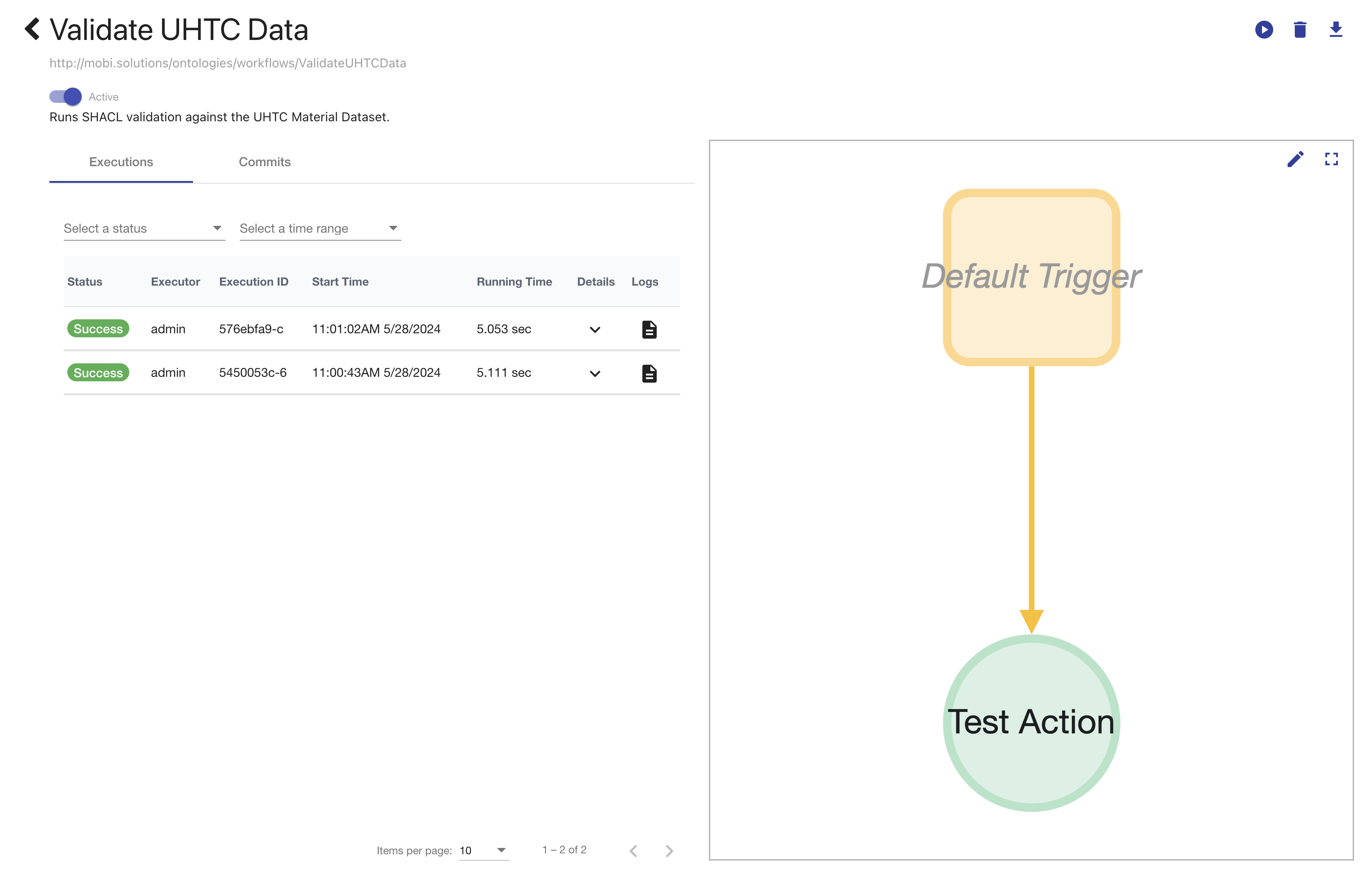Viewport: 1372px width, 874px height.
Task: Switch to the Commits tab
Action: (x=264, y=161)
